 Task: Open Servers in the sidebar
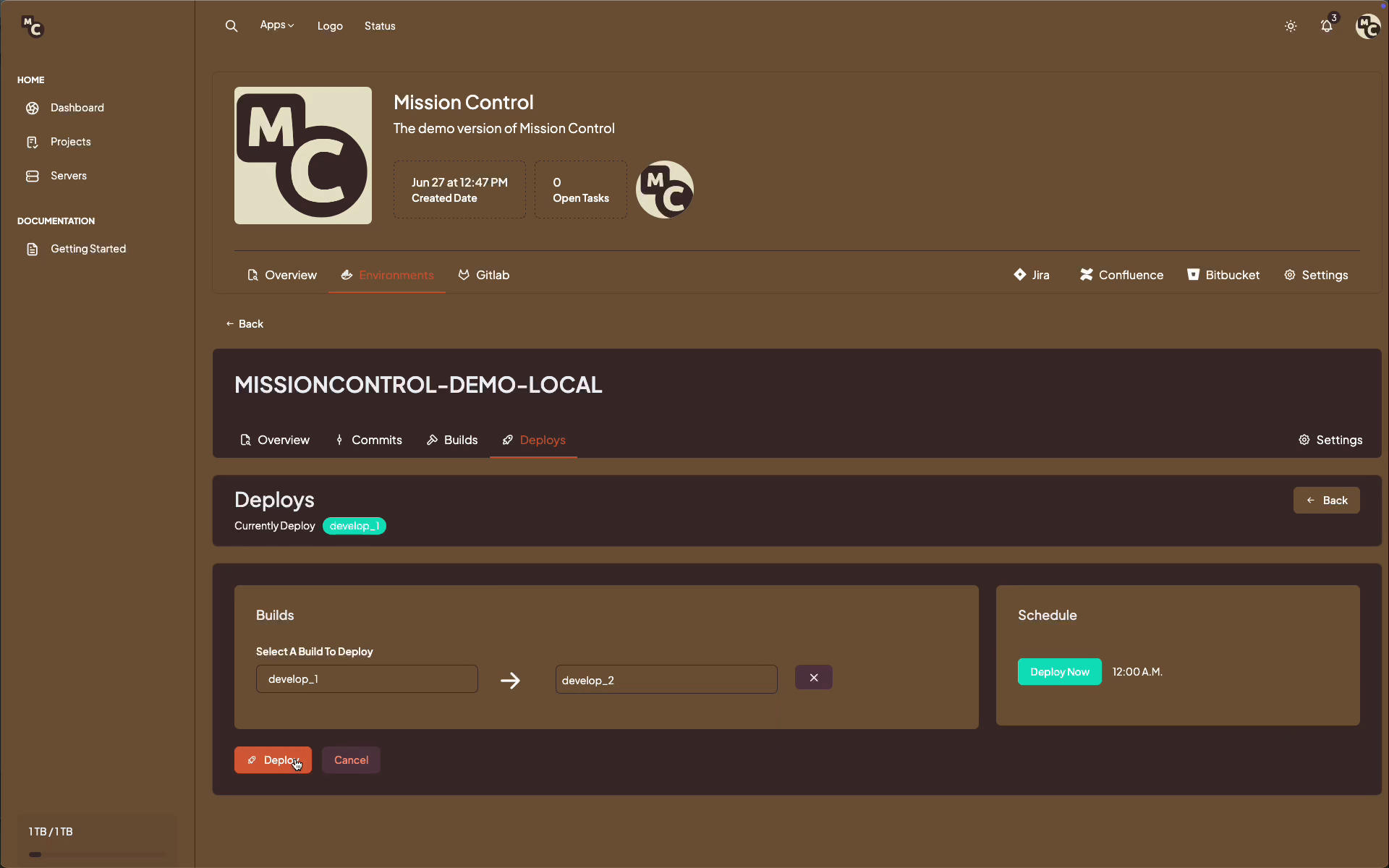point(68,176)
